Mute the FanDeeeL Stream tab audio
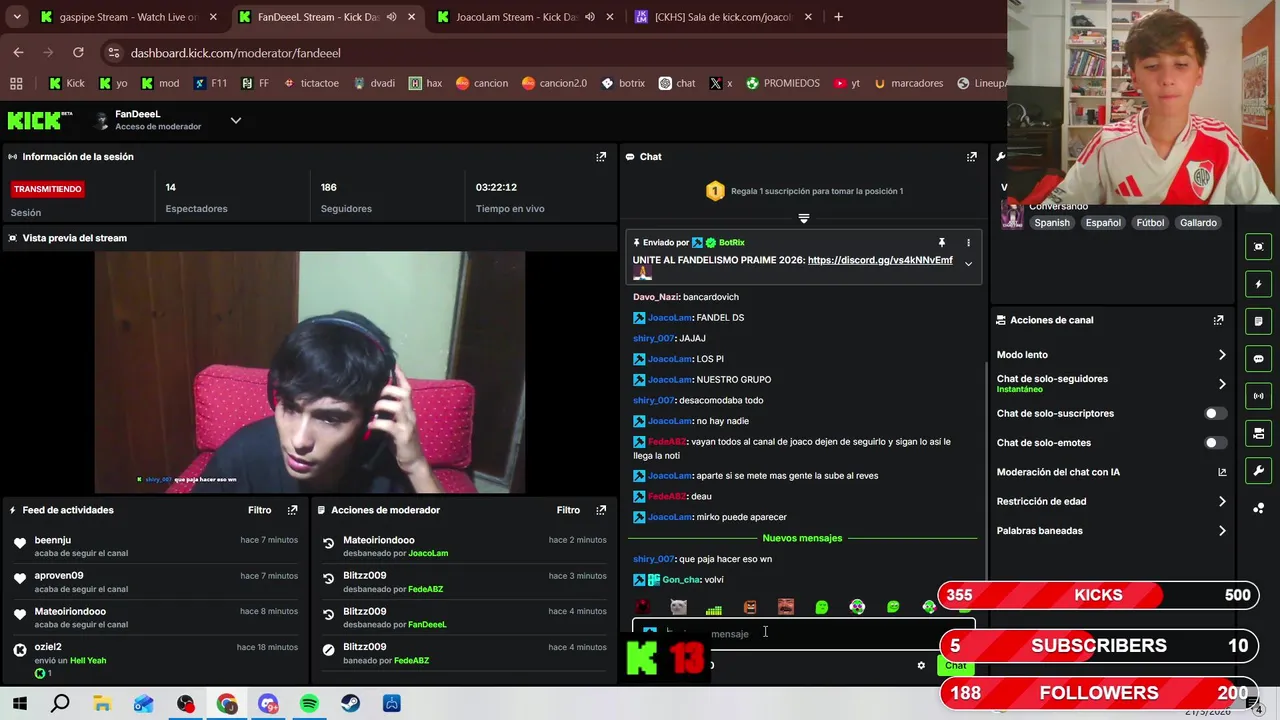 click(x=391, y=17)
